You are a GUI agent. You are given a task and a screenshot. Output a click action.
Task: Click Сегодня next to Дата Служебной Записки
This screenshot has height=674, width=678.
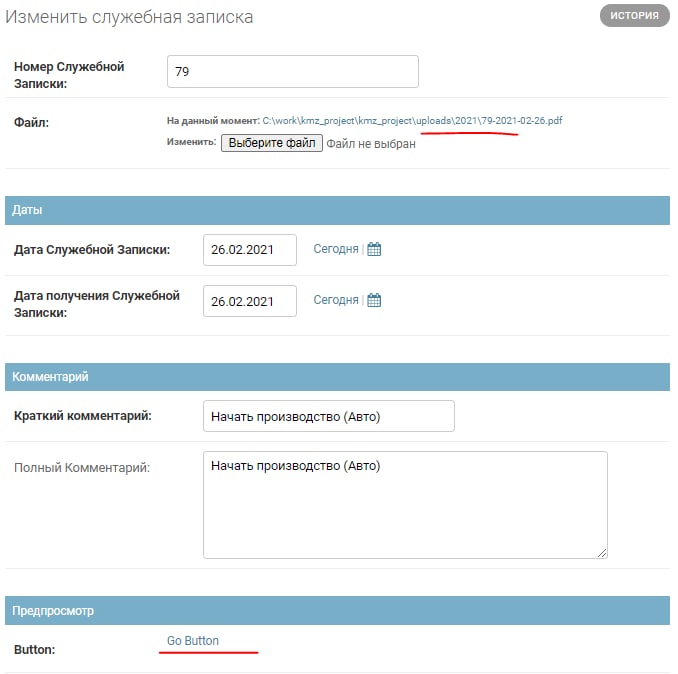[x=336, y=249]
